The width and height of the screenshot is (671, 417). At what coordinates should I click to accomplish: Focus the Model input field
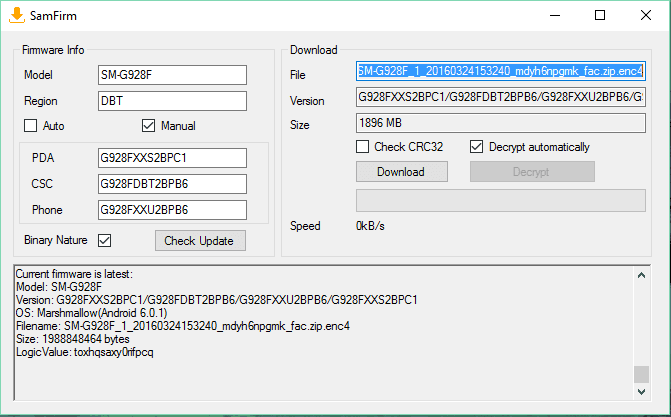click(172, 75)
